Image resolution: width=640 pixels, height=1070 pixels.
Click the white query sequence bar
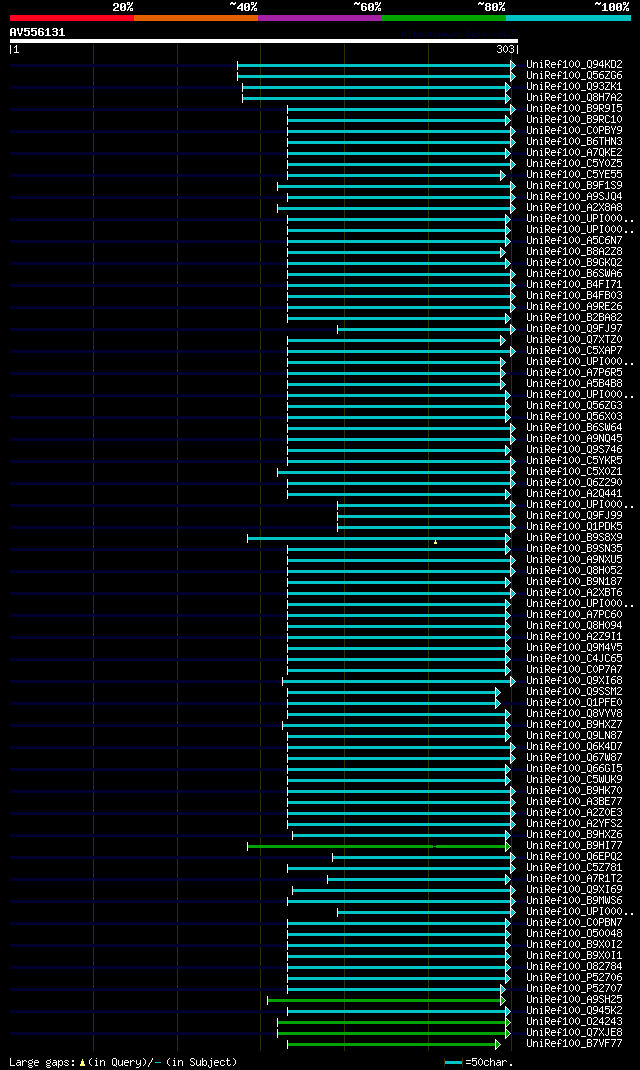[x=263, y=41]
